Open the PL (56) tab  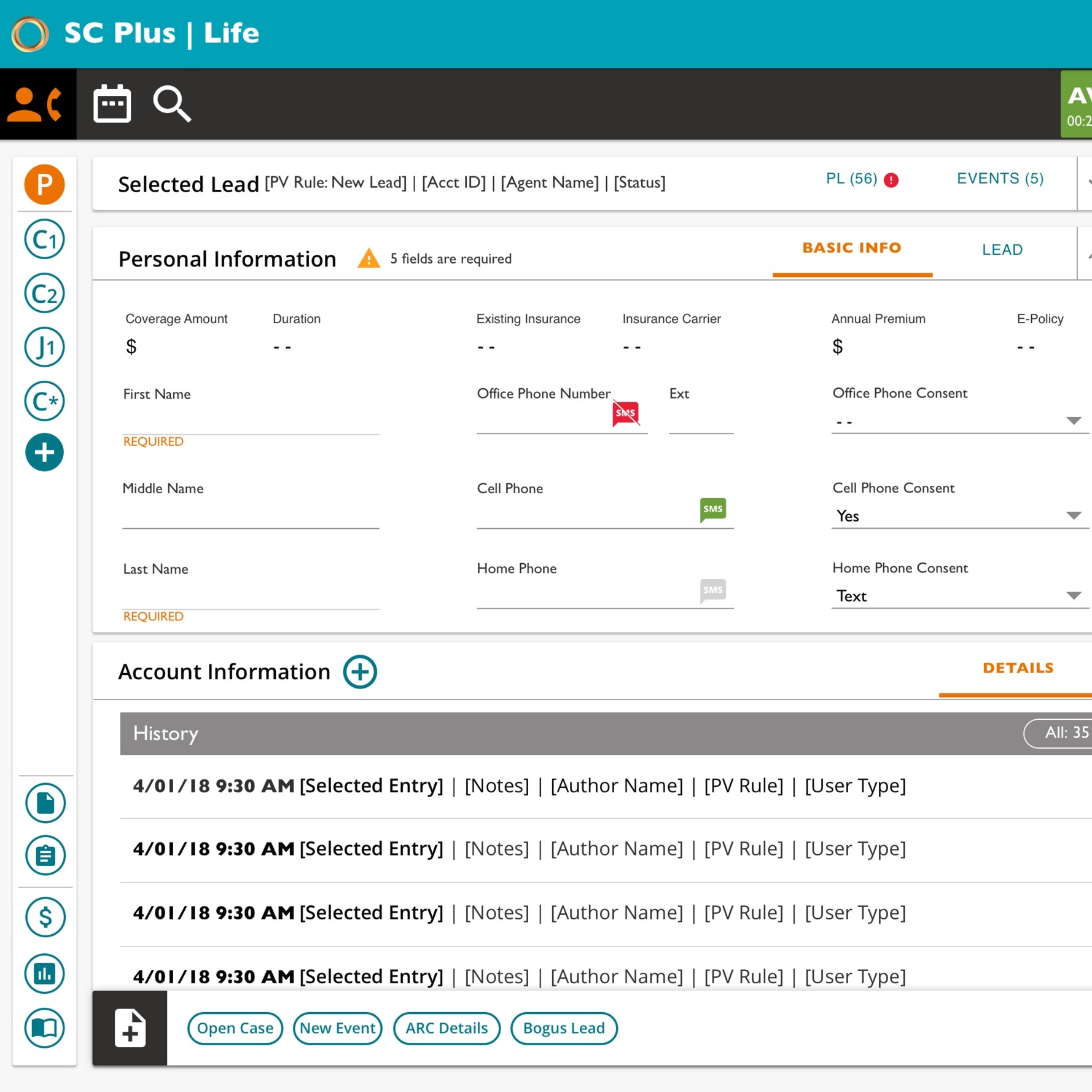[x=851, y=179]
